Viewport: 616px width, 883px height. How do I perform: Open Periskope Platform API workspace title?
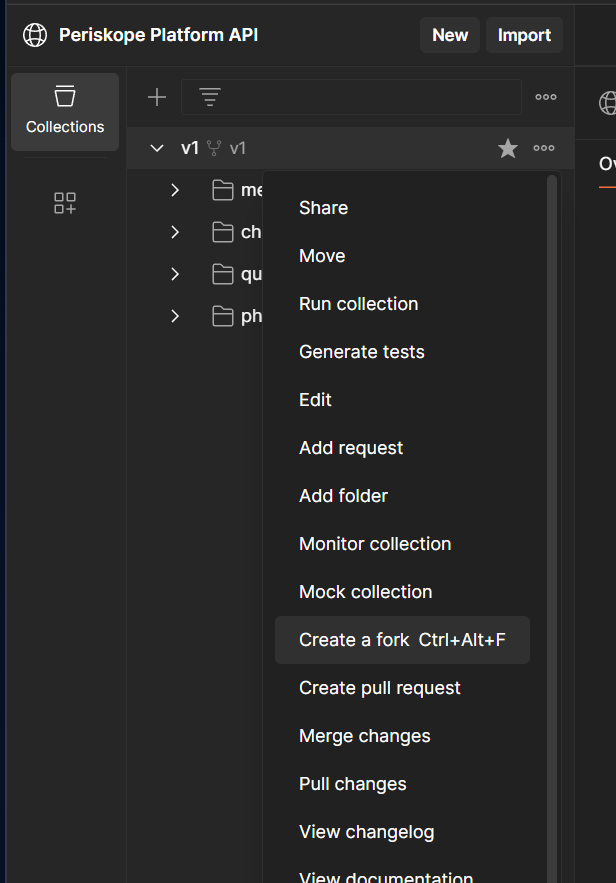[x=158, y=35]
